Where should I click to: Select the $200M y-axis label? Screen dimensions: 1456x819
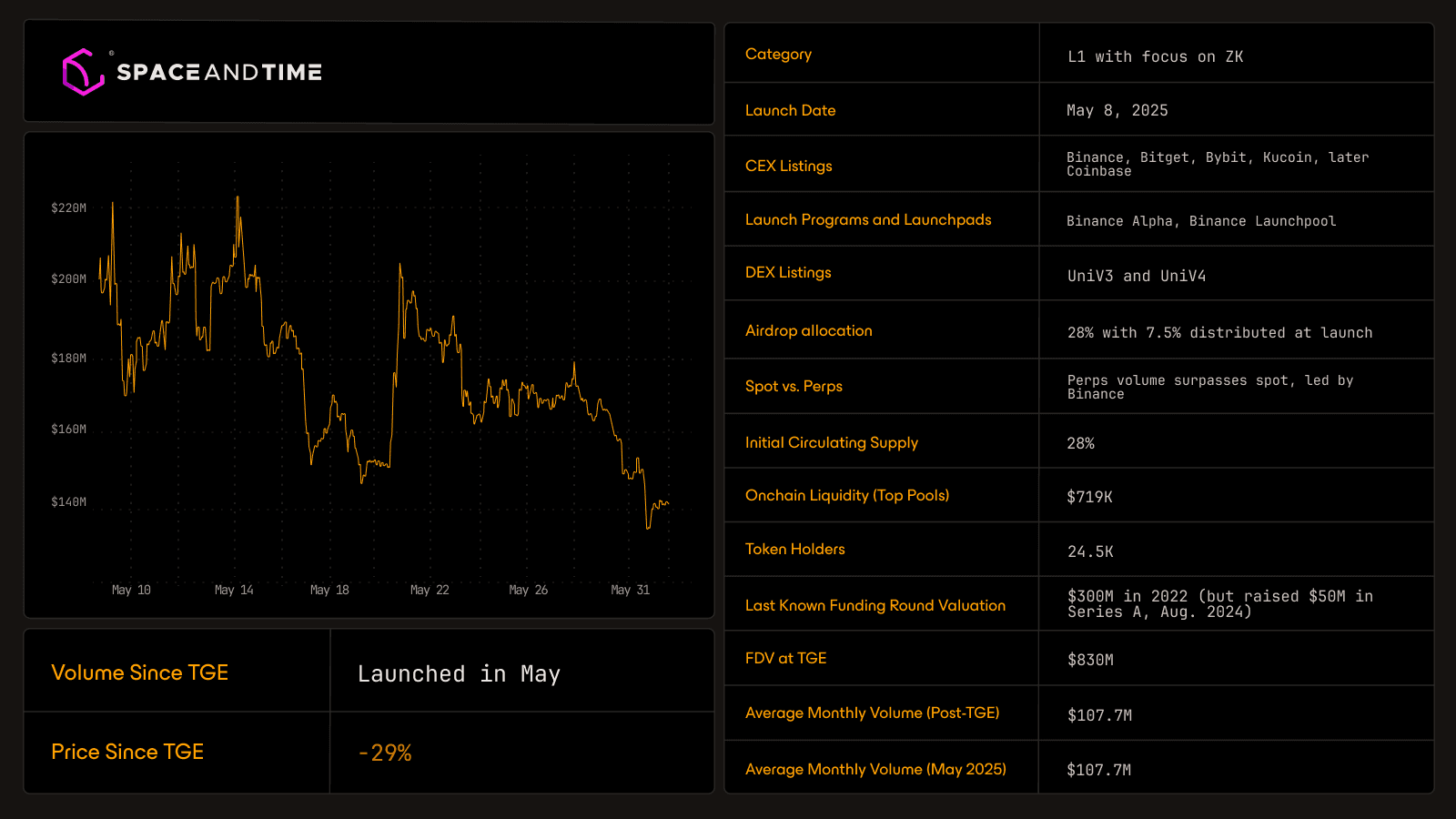[x=69, y=279]
